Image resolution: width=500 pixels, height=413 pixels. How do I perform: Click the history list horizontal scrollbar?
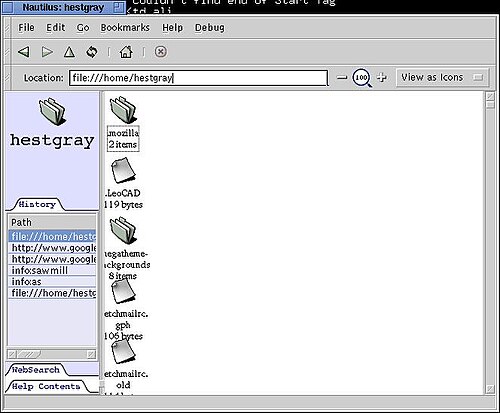(x=52, y=354)
